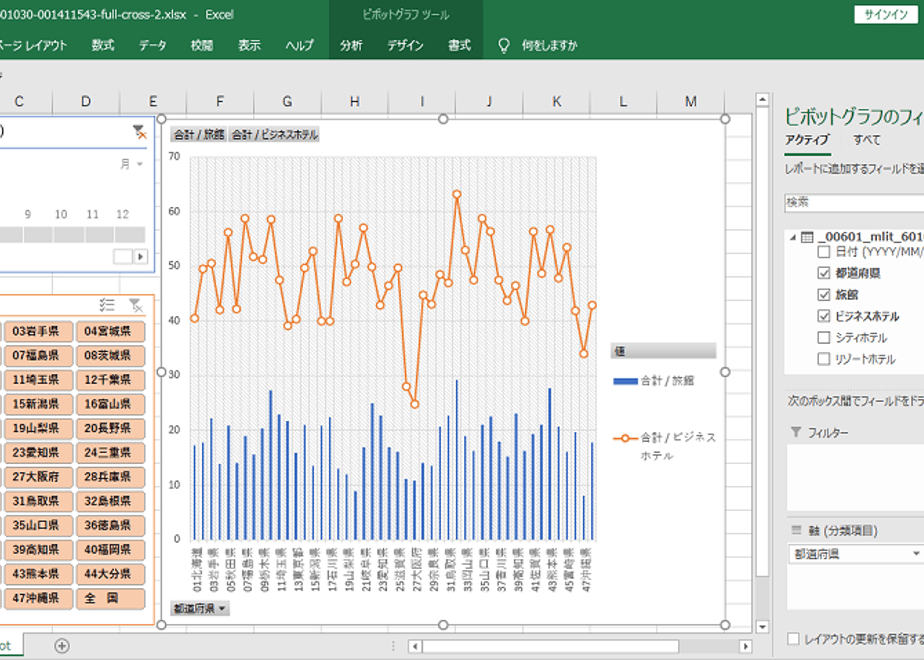Click the 値 legend field button
924x660 pixels.
pyautogui.click(x=664, y=351)
